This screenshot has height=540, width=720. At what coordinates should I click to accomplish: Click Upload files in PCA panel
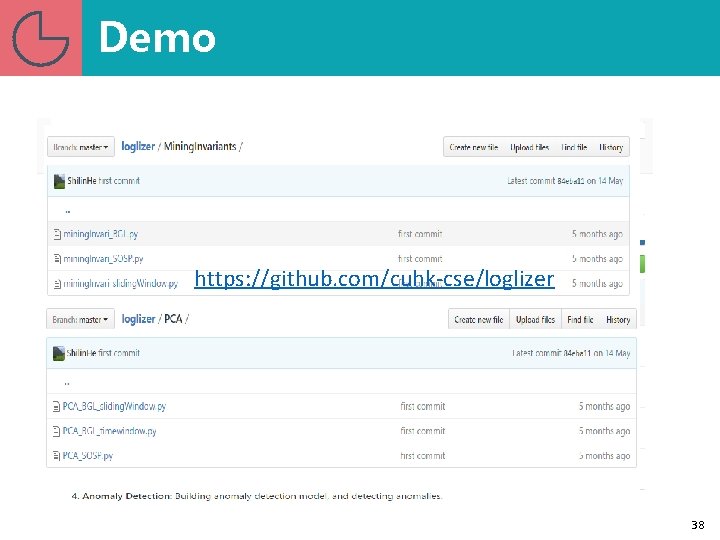point(535,320)
